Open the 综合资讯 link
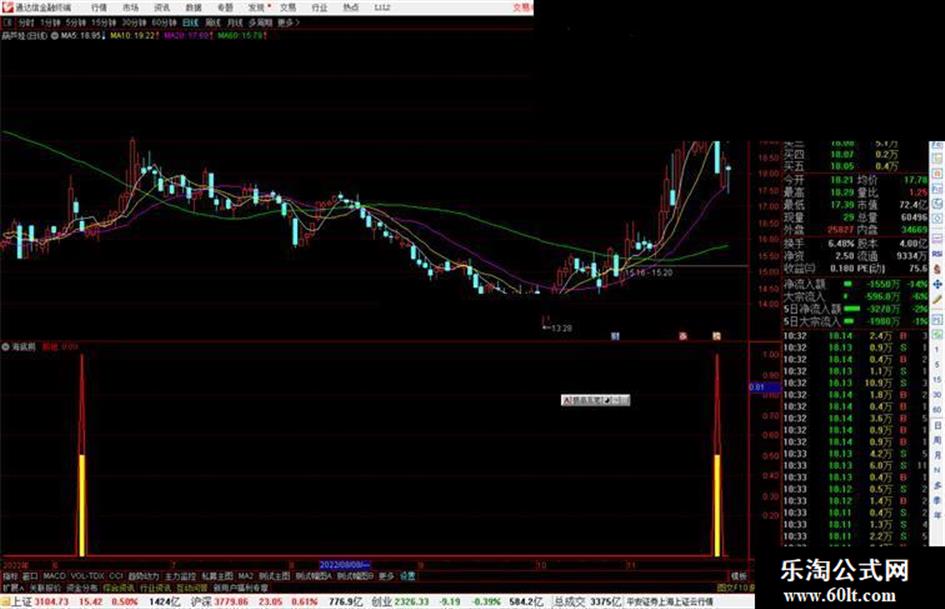The height and width of the screenshot is (609, 945). click(119, 587)
